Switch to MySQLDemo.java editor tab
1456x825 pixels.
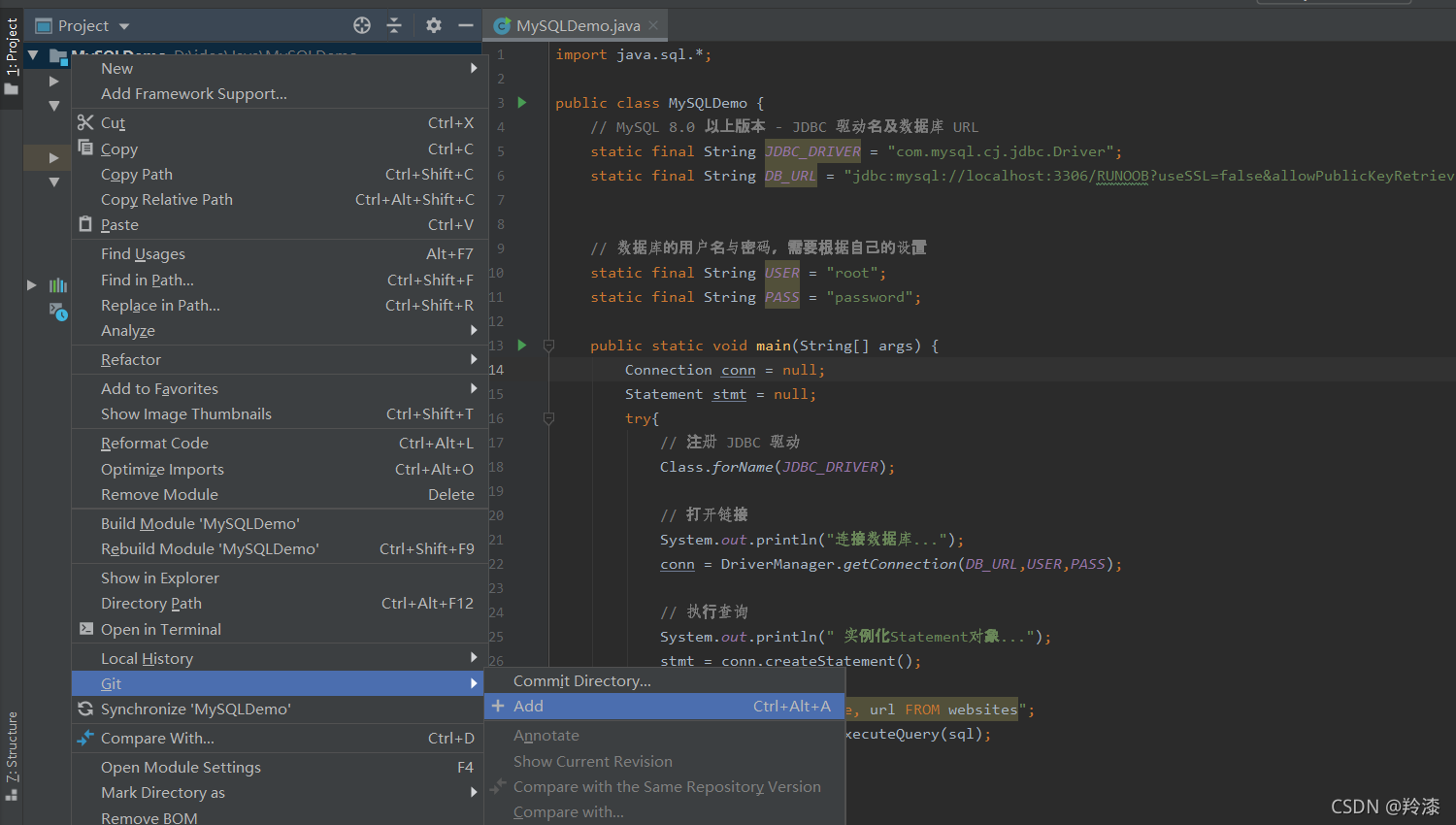pyautogui.click(x=577, y=26)
